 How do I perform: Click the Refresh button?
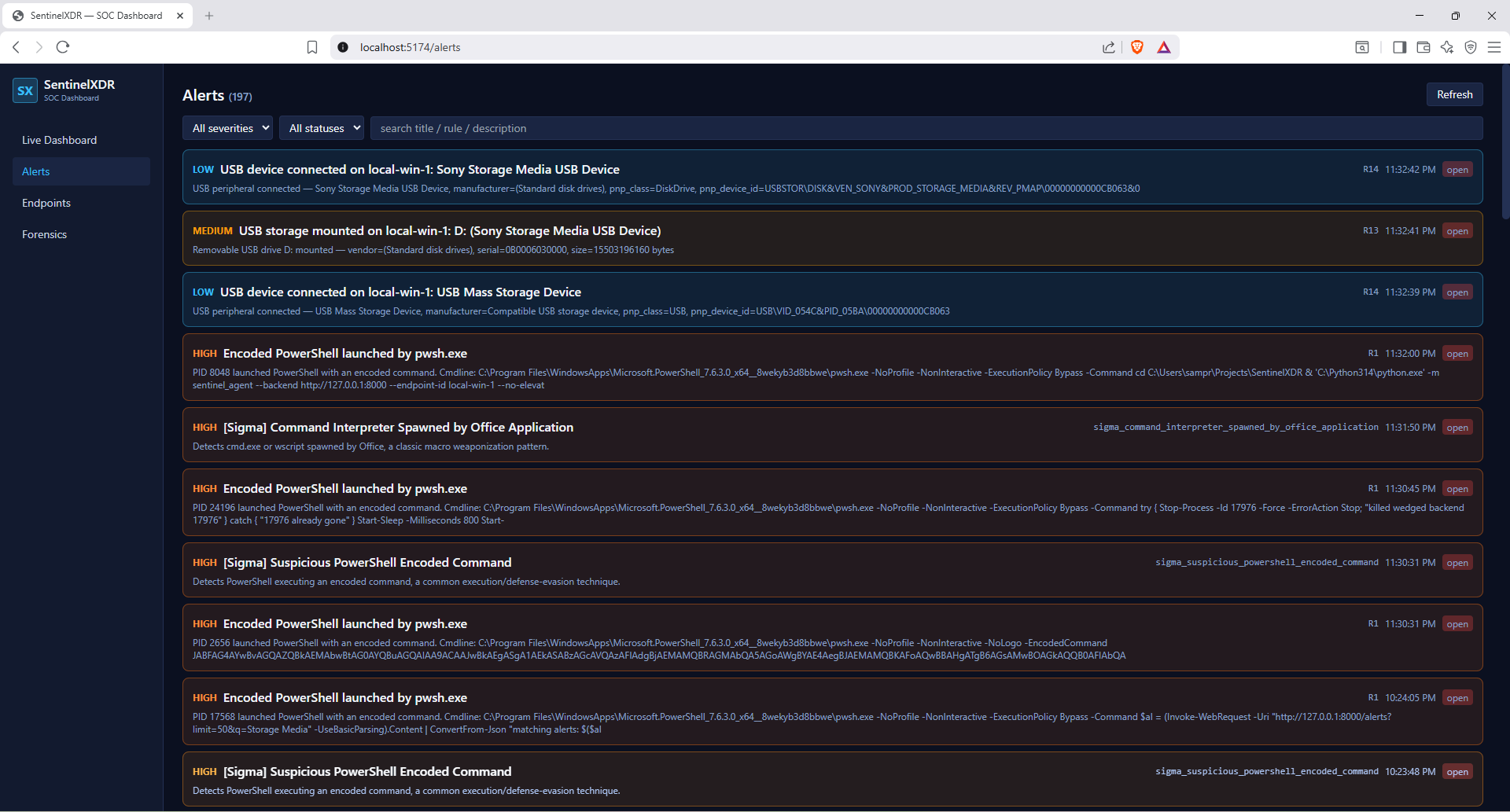tap(1455, 94)
